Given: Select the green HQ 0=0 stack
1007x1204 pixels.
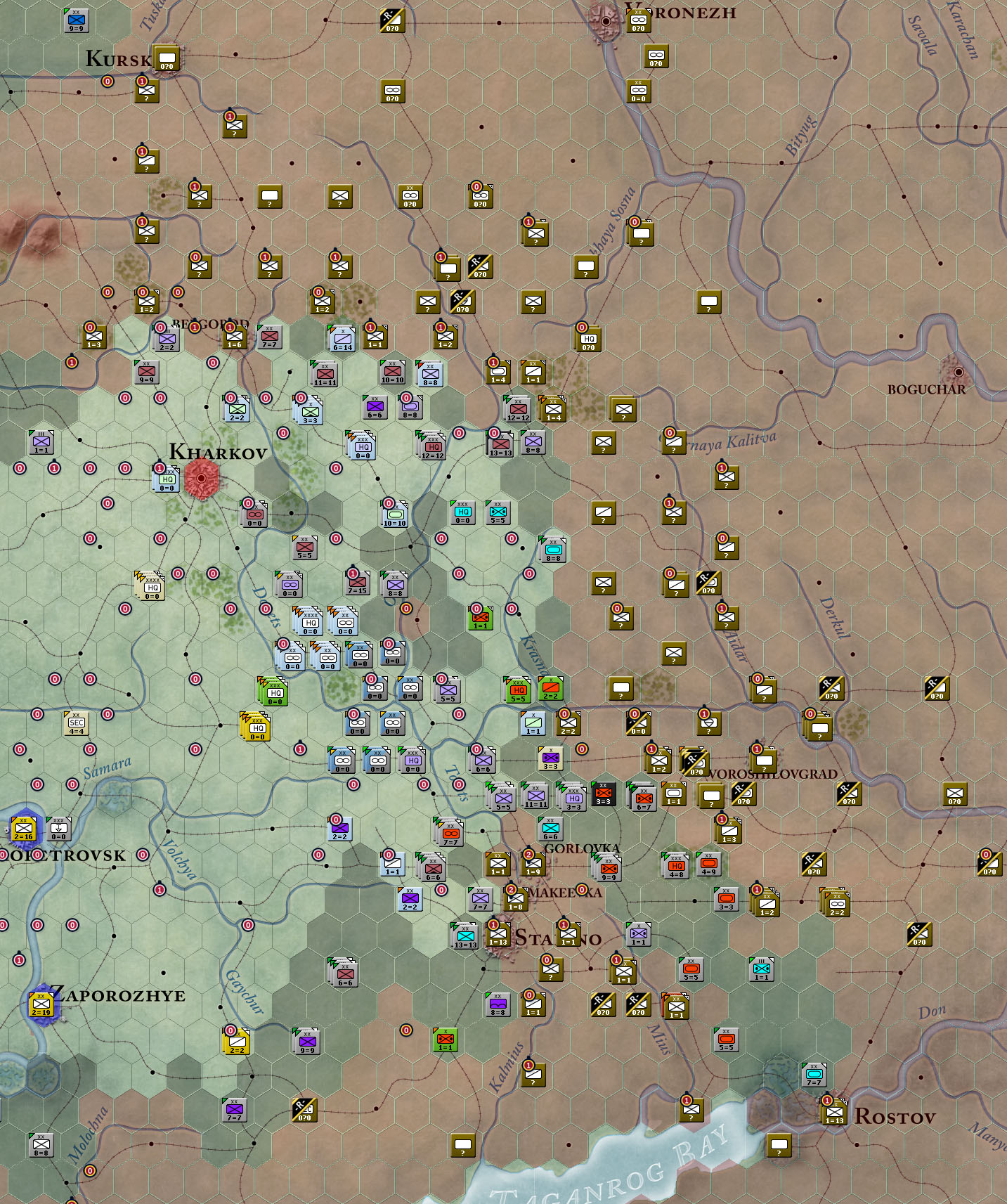Looking at the screenshot, I should point(273,692).
